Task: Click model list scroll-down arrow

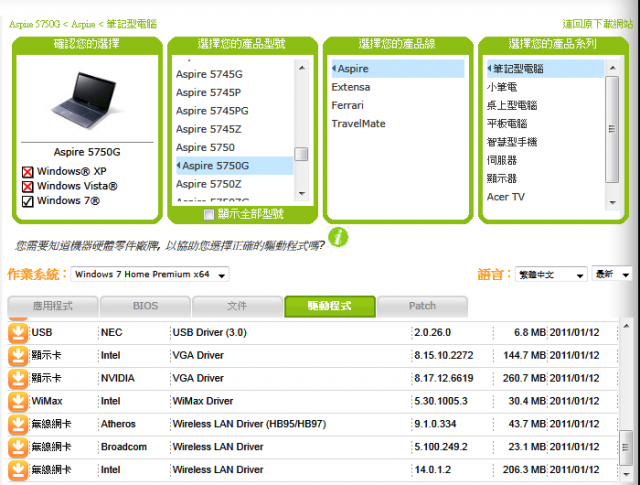Action: coord(302,194)
